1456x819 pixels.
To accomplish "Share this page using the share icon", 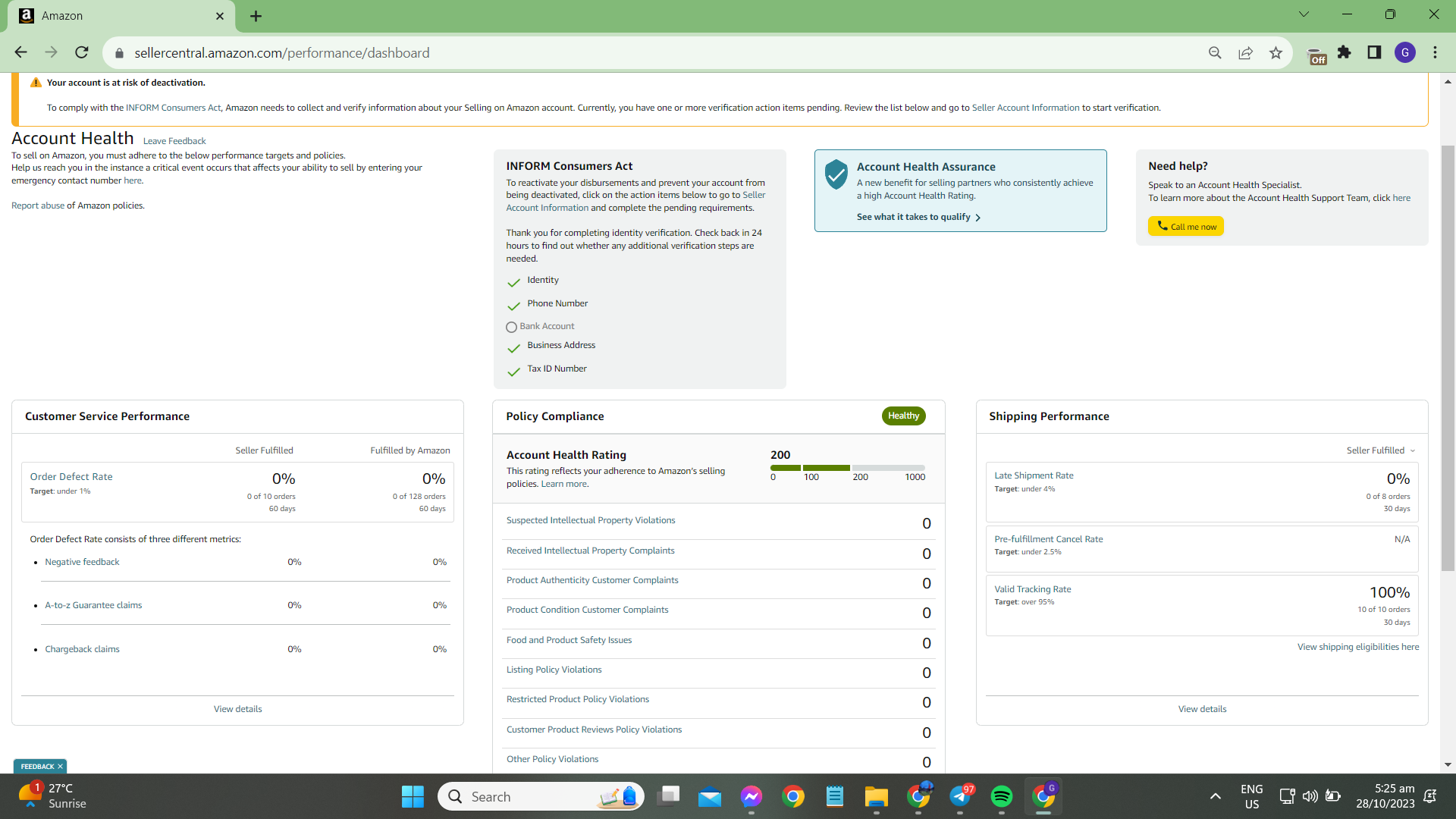I will pos(1245,52).
